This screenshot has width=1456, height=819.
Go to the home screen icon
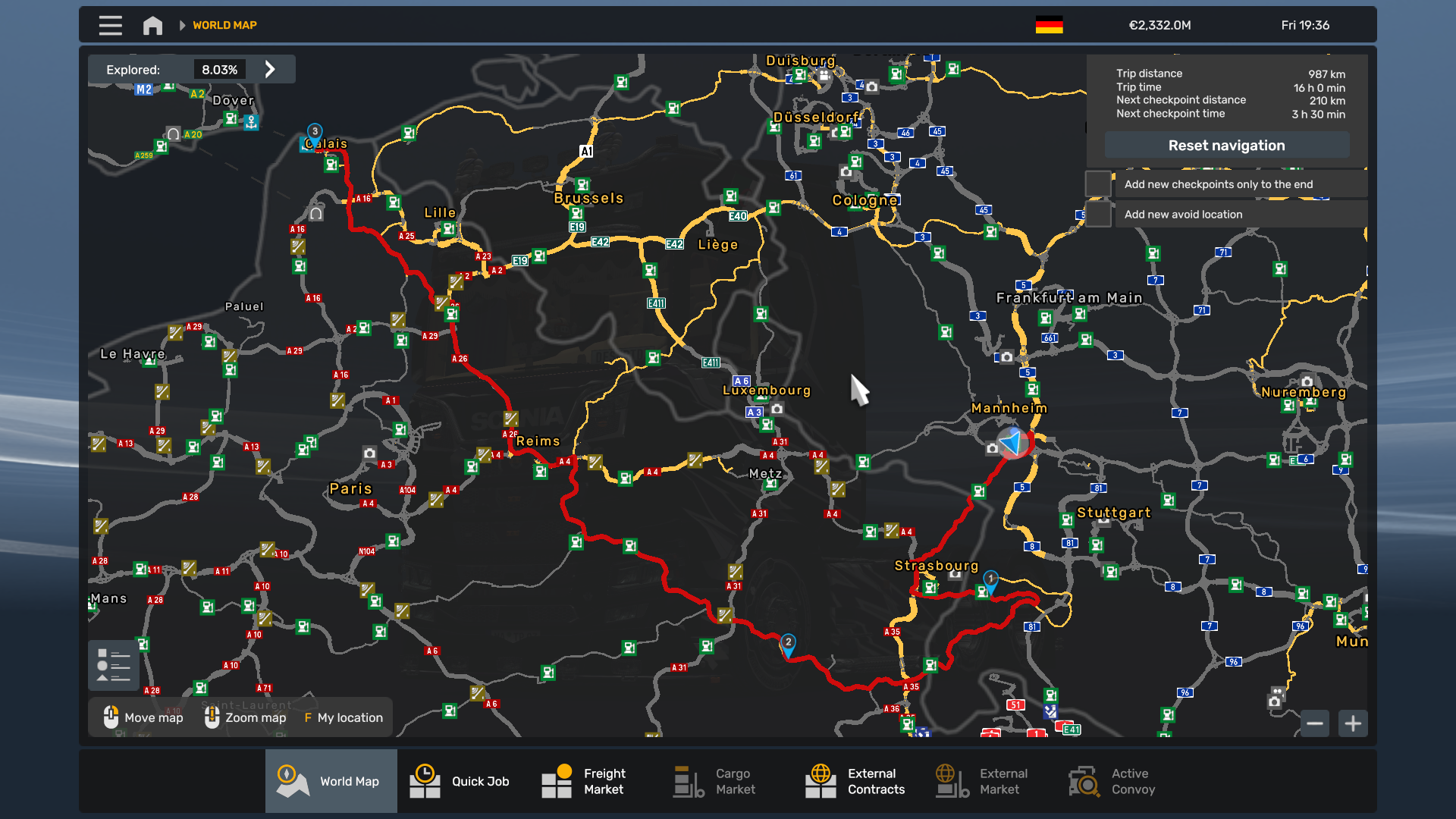pos(152,25)
